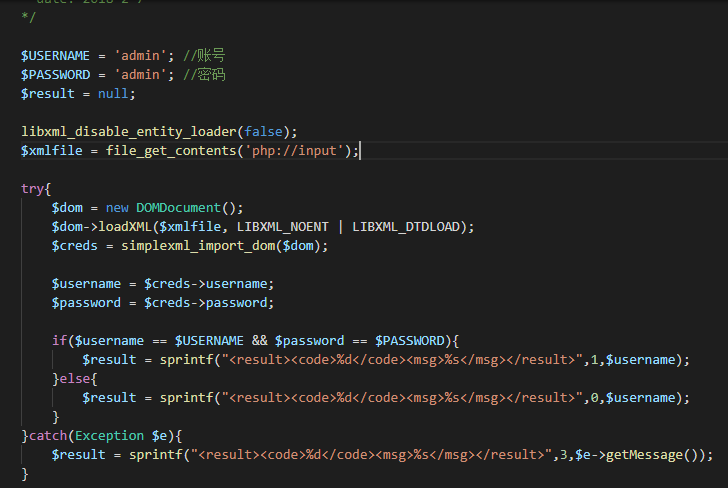Click the closing '*/' comment marker
Image resolution: width=728 pixels, height=488 pixels.
point(28,18)
